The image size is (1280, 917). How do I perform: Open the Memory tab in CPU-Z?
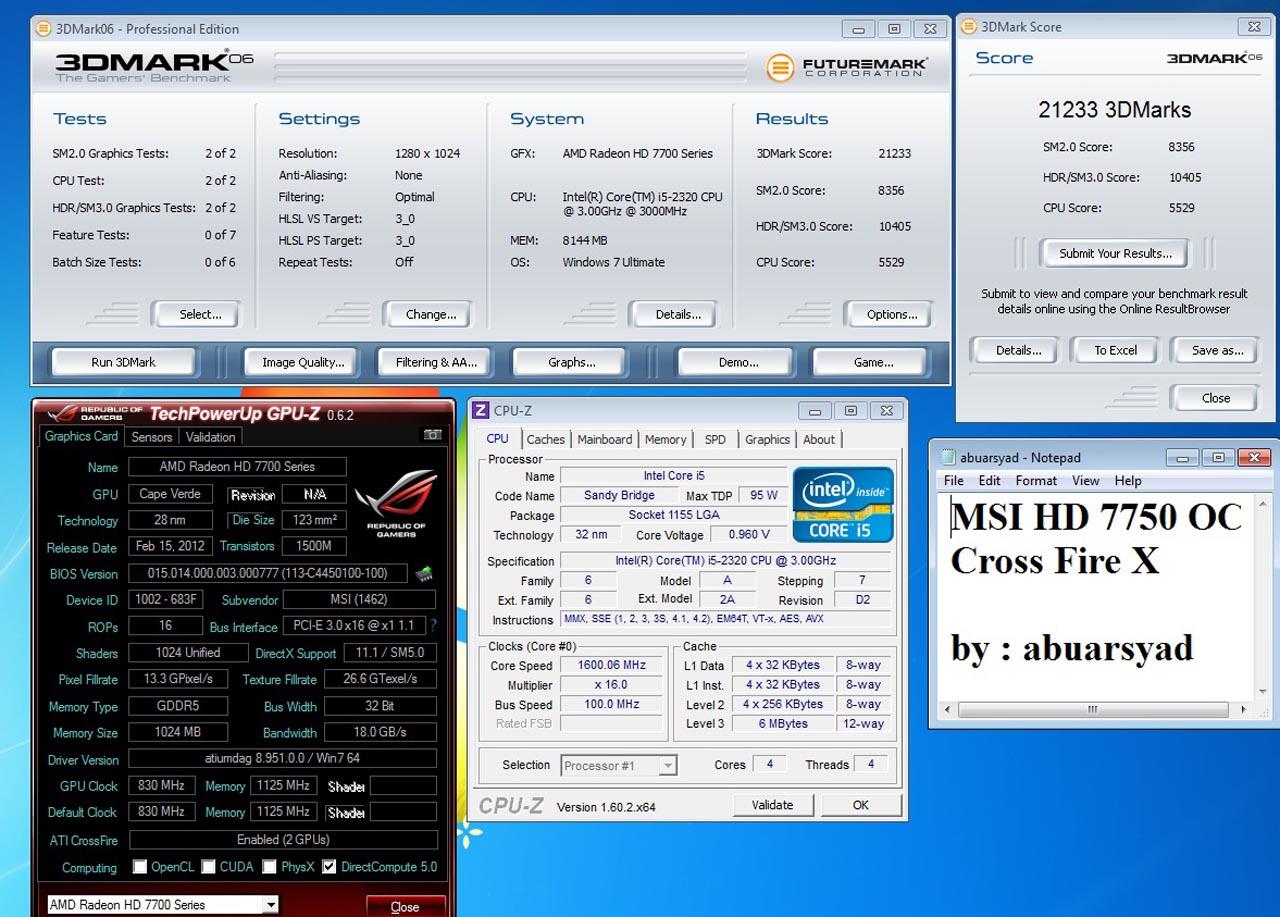[x=665, y=439]
